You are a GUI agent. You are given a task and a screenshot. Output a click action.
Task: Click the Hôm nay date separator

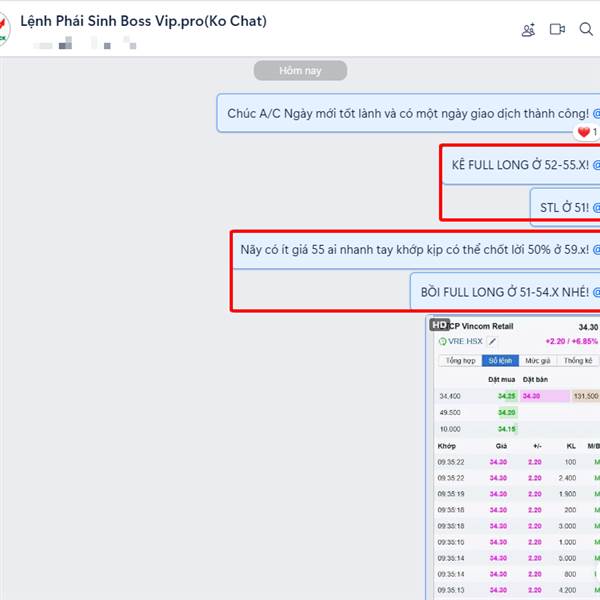click(x=300, y=71)
